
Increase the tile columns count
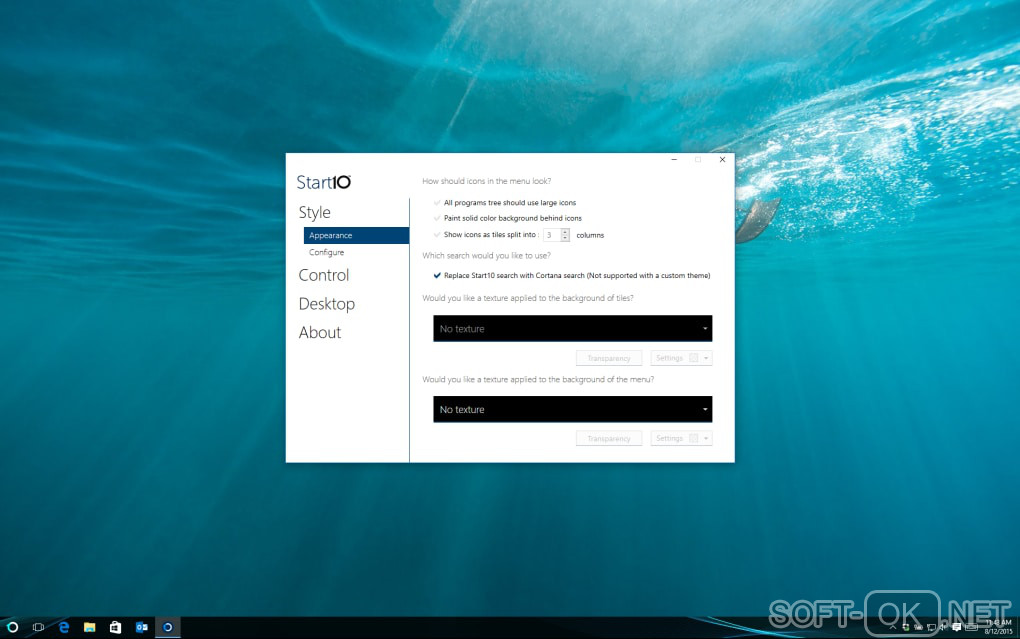pyautogui.click(x=565, y=232)
